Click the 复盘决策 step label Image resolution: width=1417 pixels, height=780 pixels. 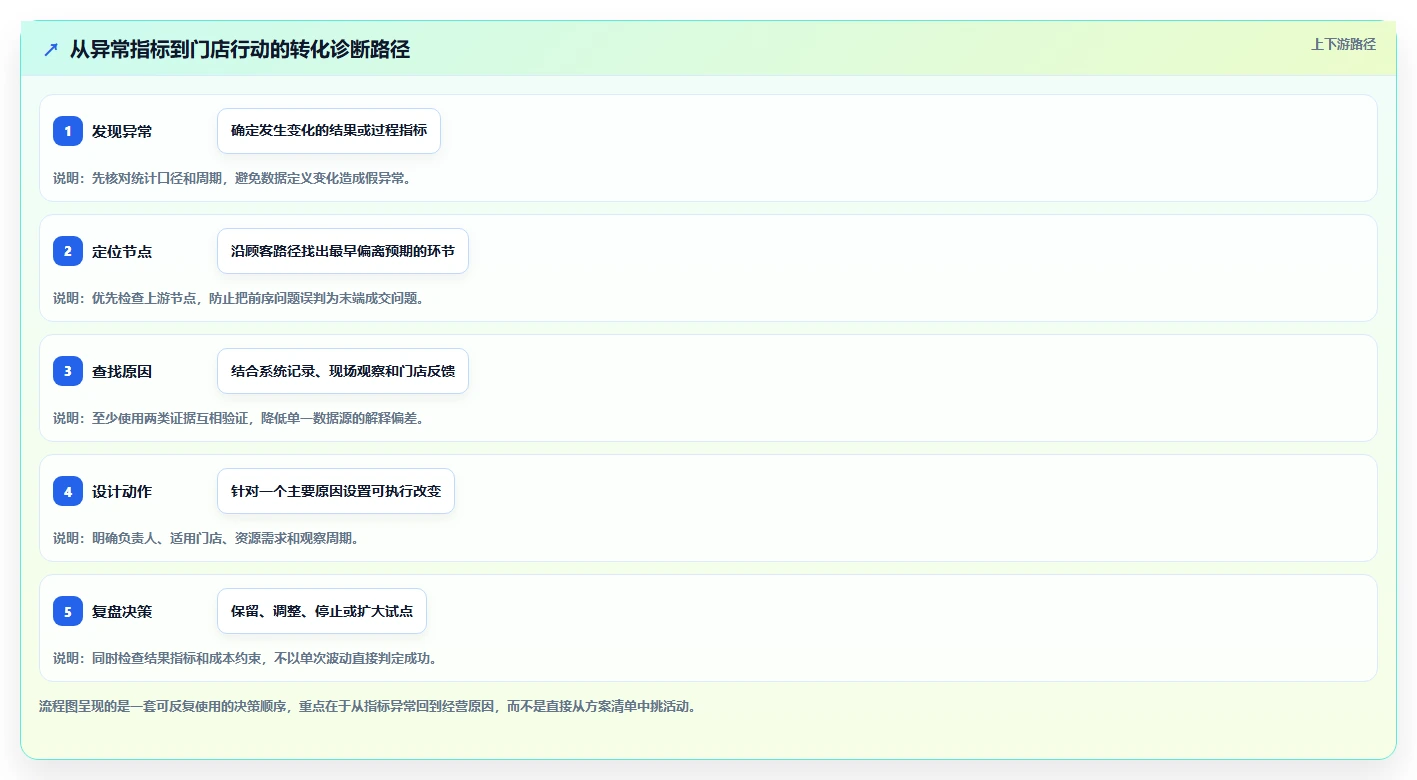click(x=122, y=611)
